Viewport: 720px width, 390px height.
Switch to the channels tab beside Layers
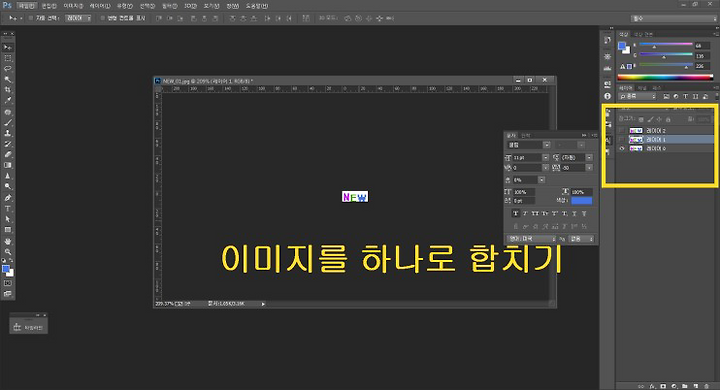coord(642,88)
